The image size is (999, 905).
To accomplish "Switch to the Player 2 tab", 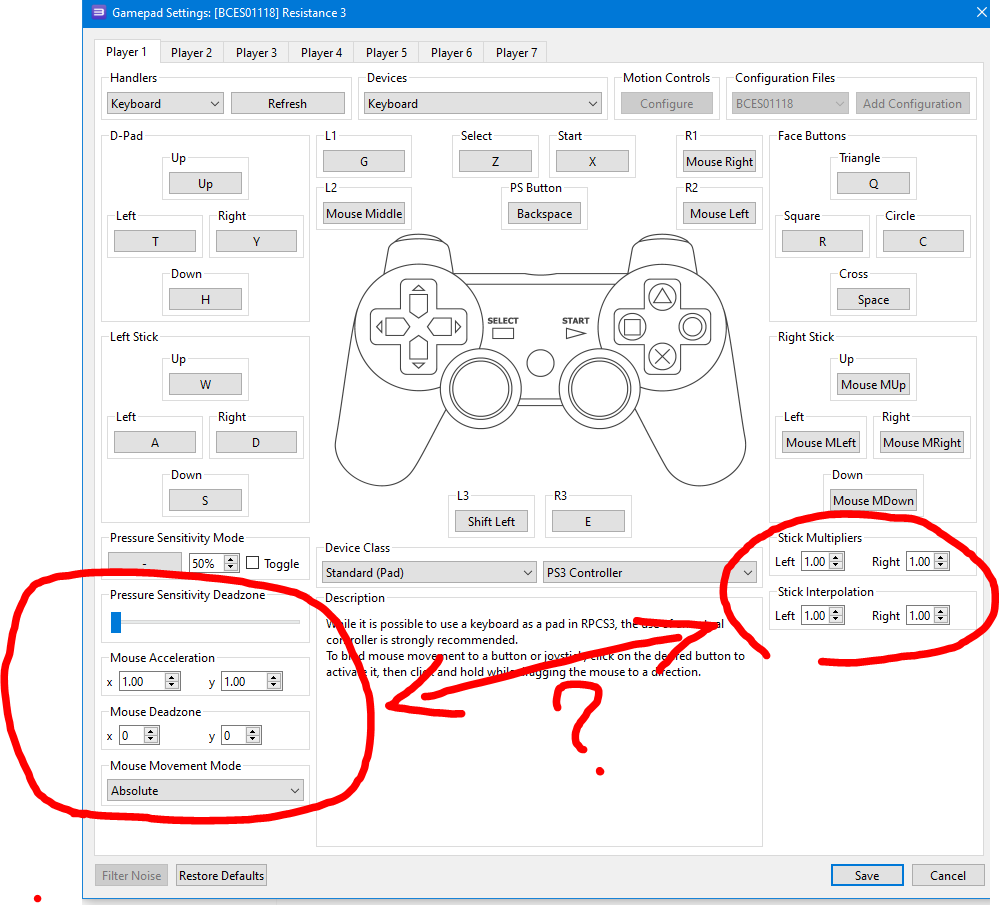I will click(x=191, y=53).
